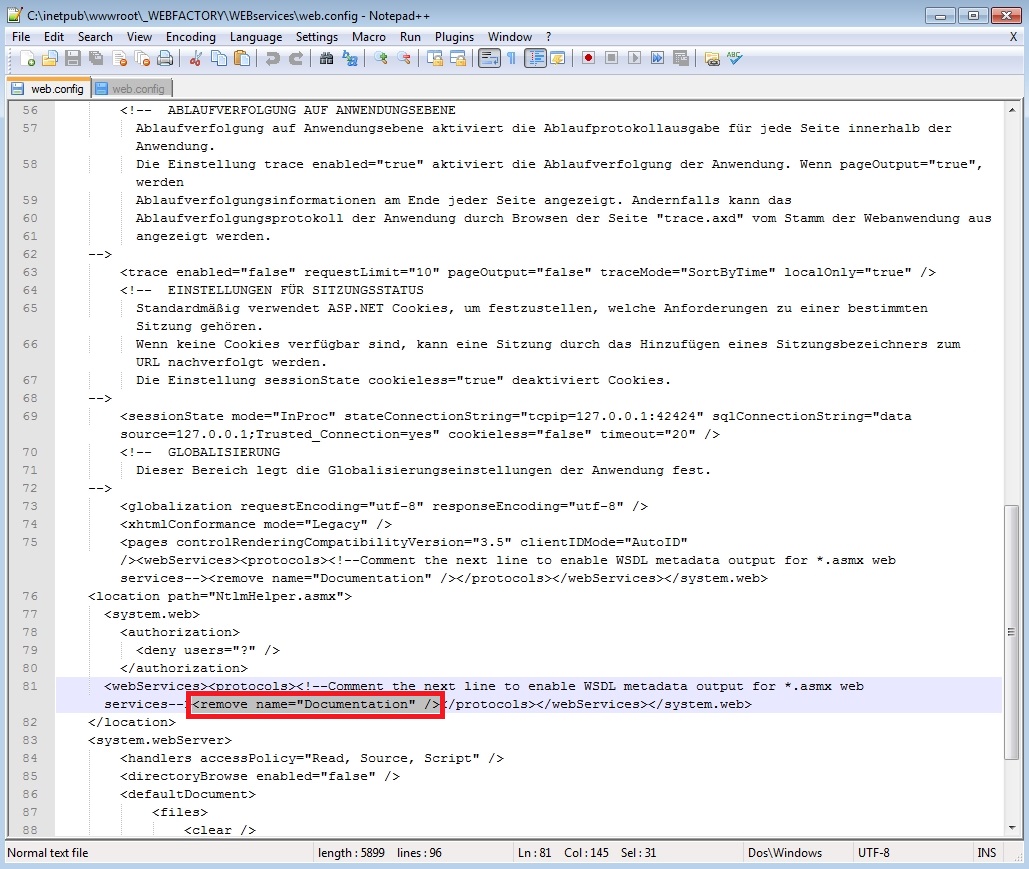The image size is (1029, 869).
Task: Open the Encoding menu
Action: pyautogui.click(x=190, y=36)
